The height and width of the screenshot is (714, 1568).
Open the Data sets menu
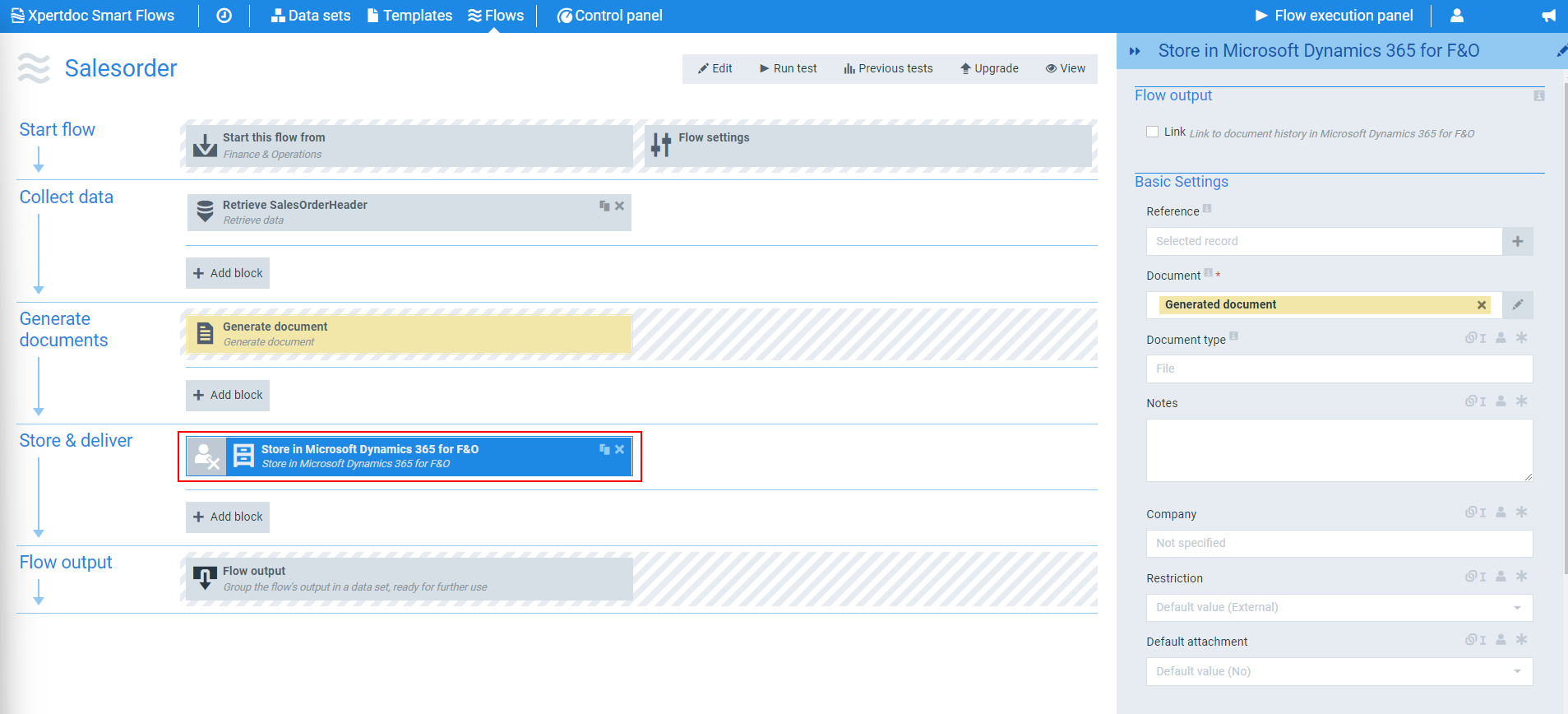click(311, 16)
